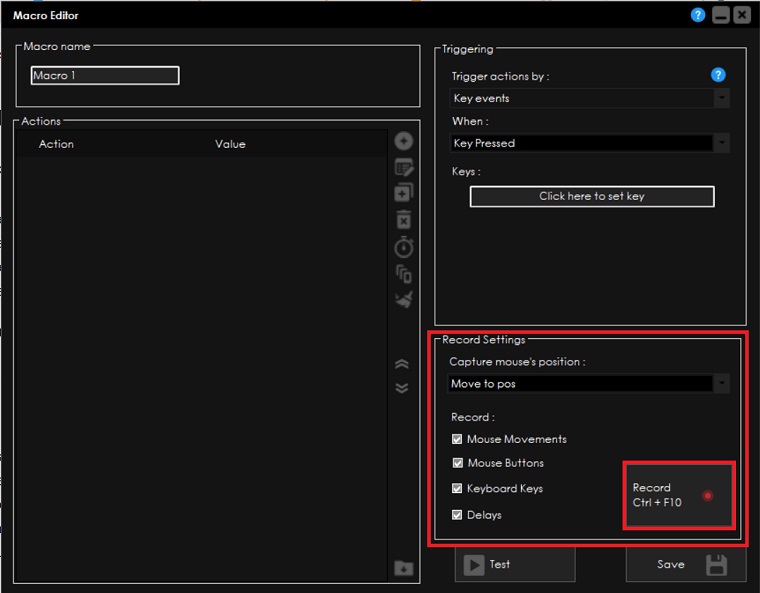Click the red record dot indicator
The image size is (760, 593).
coord(708,496)
